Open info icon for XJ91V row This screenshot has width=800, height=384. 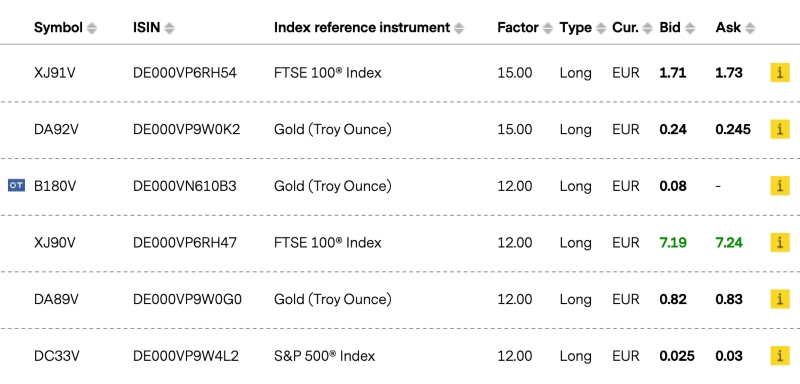pyautogui.click(x=780, y=73)
